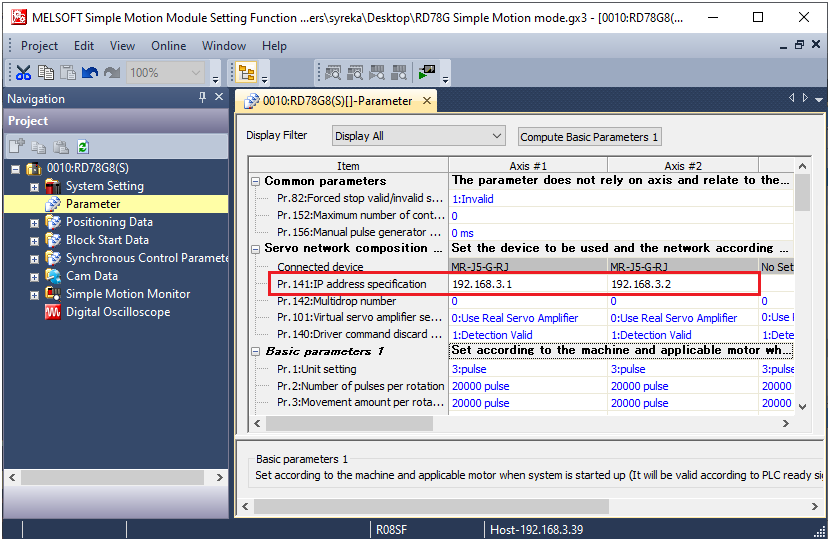Pin the Navigation panel
Image resolution: width=830 pixels, height=541 pixels.
point(202,97)
